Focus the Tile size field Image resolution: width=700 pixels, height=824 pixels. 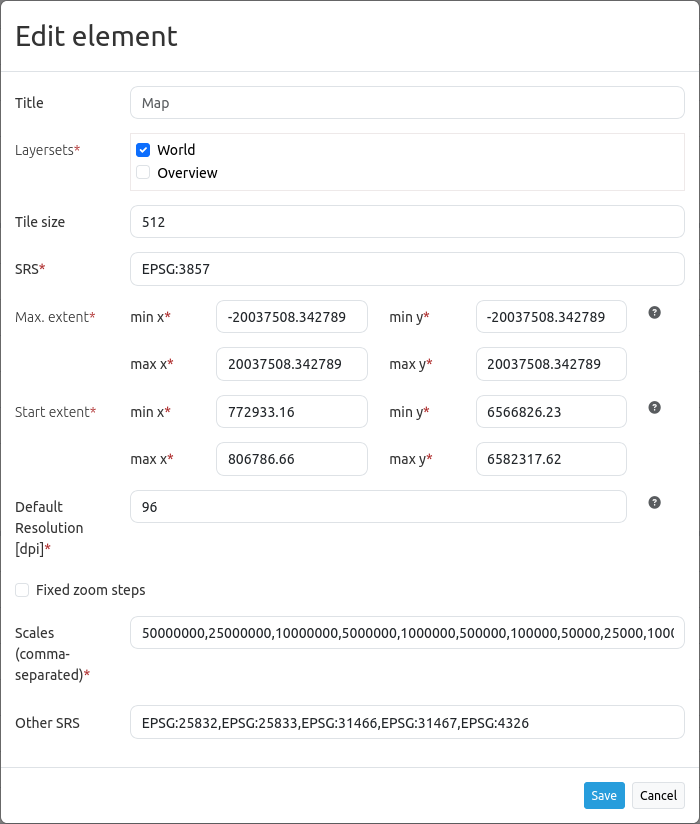pos(407,222)
